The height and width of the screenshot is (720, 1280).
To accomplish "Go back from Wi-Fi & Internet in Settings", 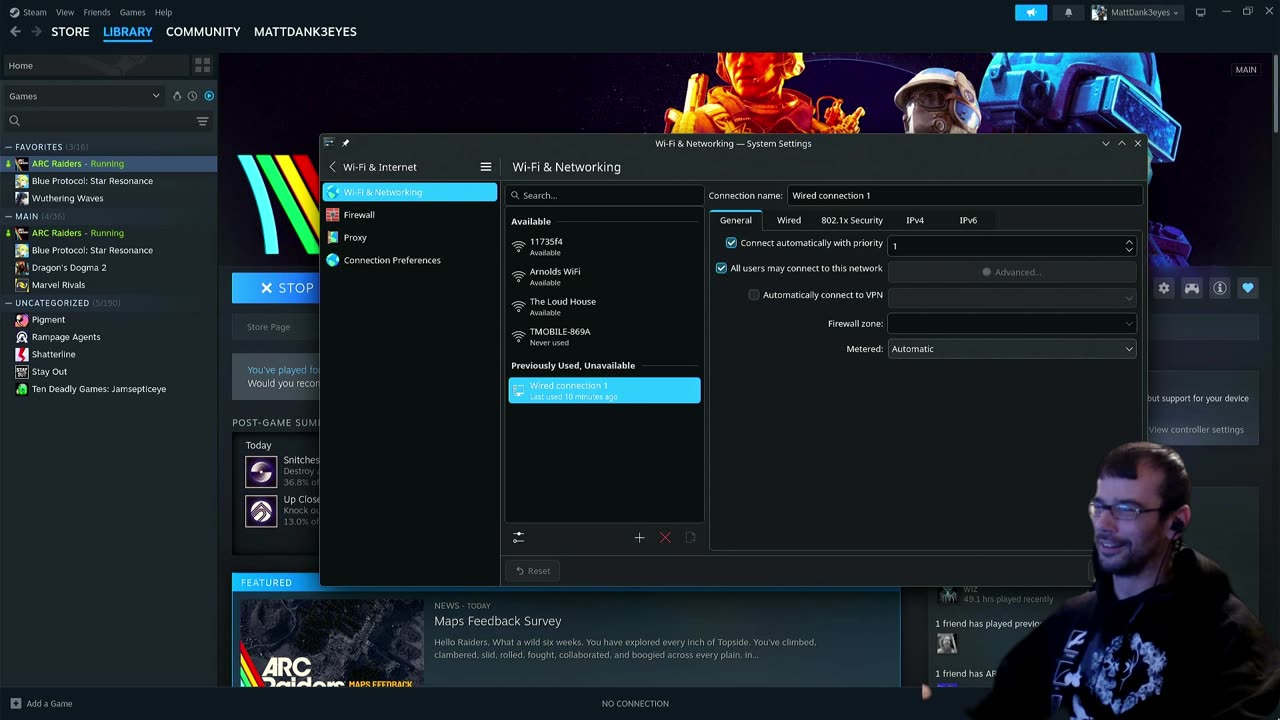I will tap(333, 167).
